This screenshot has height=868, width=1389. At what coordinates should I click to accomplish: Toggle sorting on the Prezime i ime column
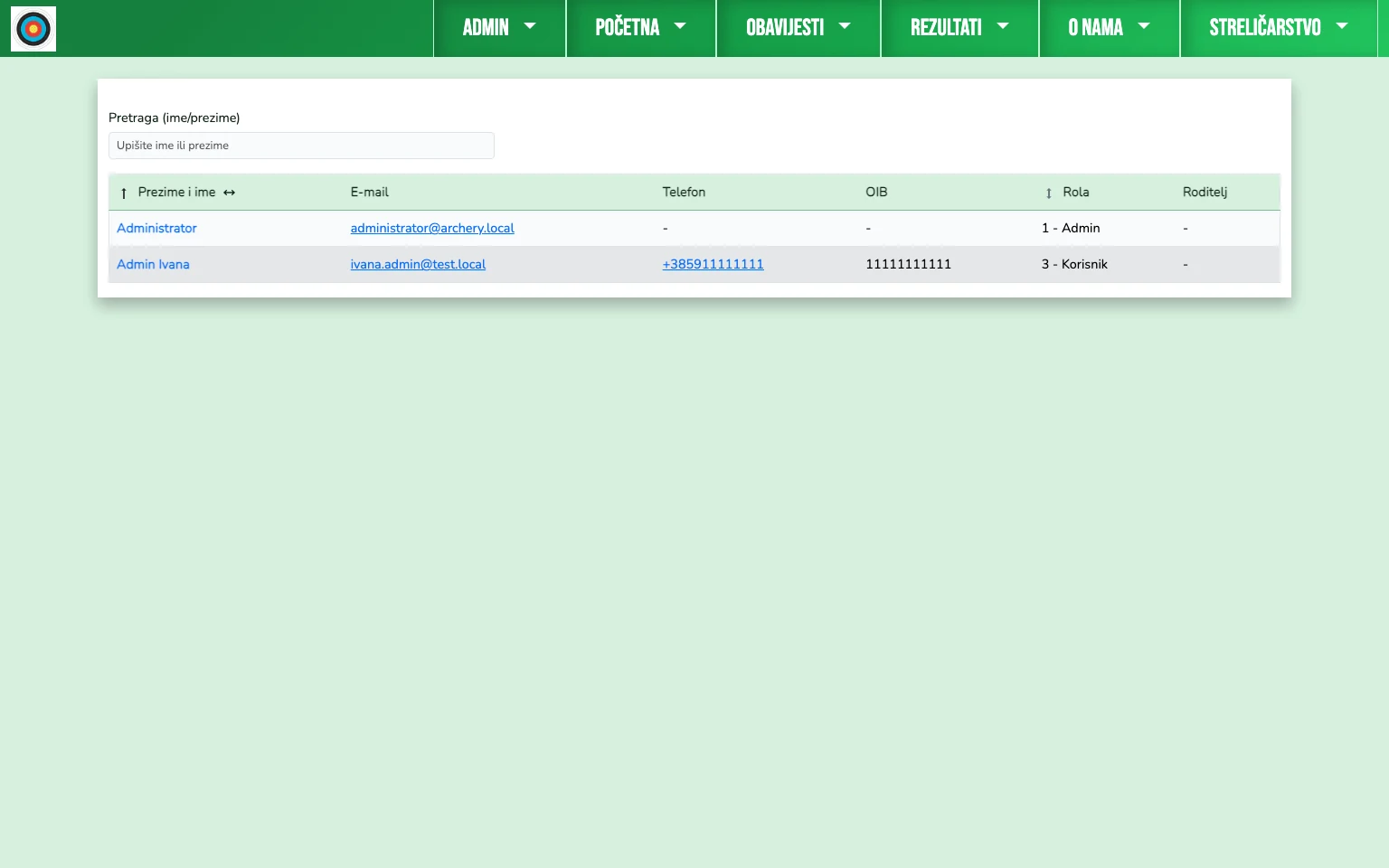pos(176,192)
